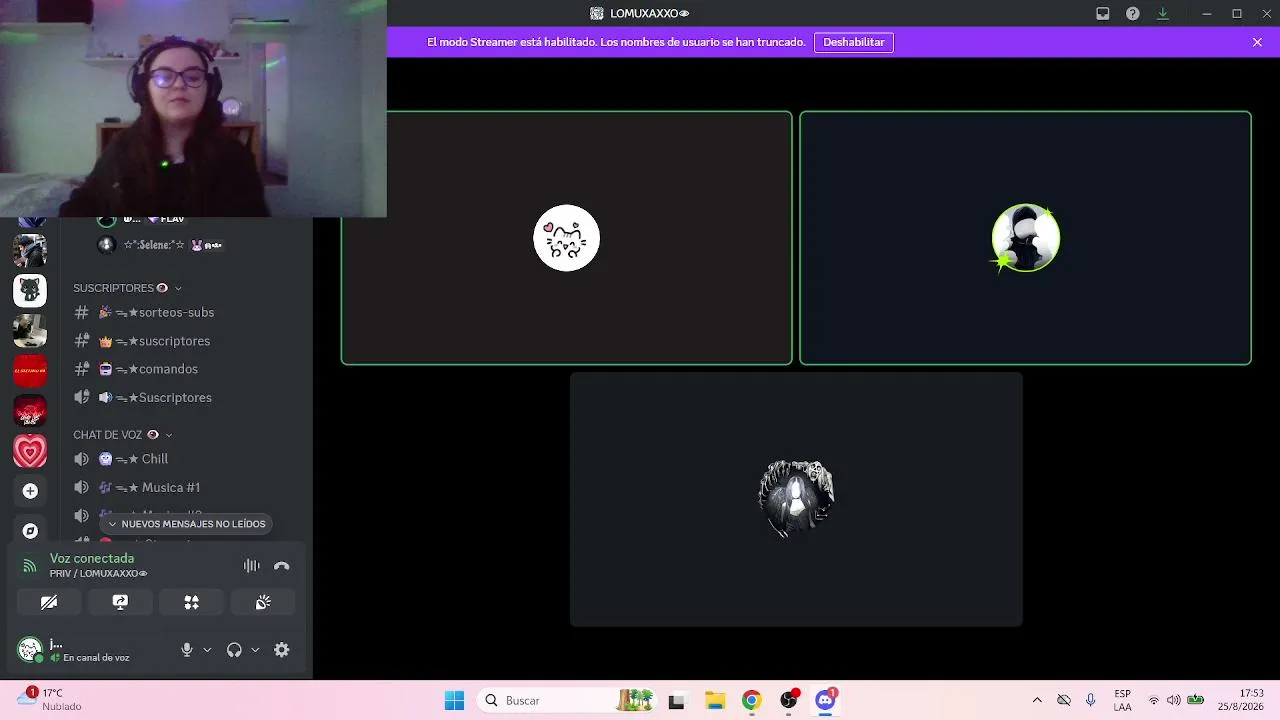Image resolution: width=1280 pixels, height=720 pixels.
Task: Jump to NUEVOS MENSAJES NO LEÍDOS
Action: pos(186,524)
